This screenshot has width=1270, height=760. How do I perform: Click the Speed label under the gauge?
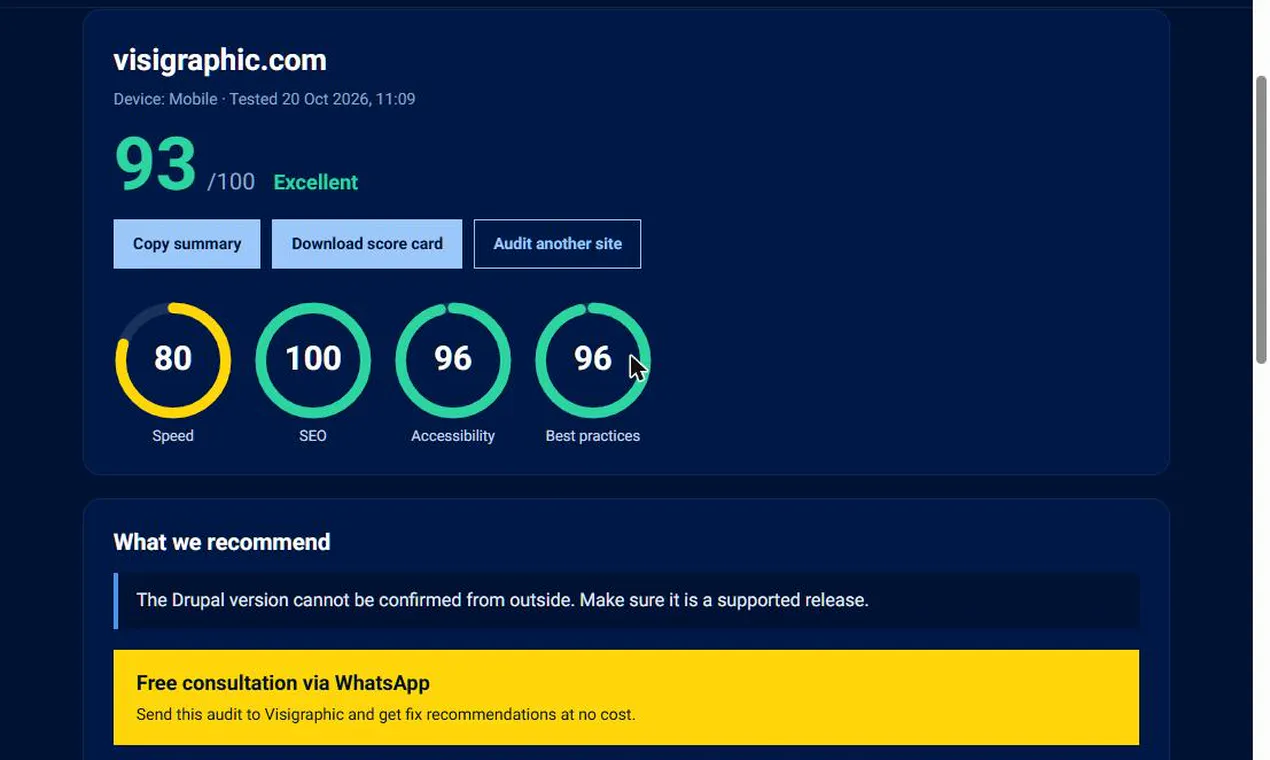pyautogui.click(x=173, y=436)
